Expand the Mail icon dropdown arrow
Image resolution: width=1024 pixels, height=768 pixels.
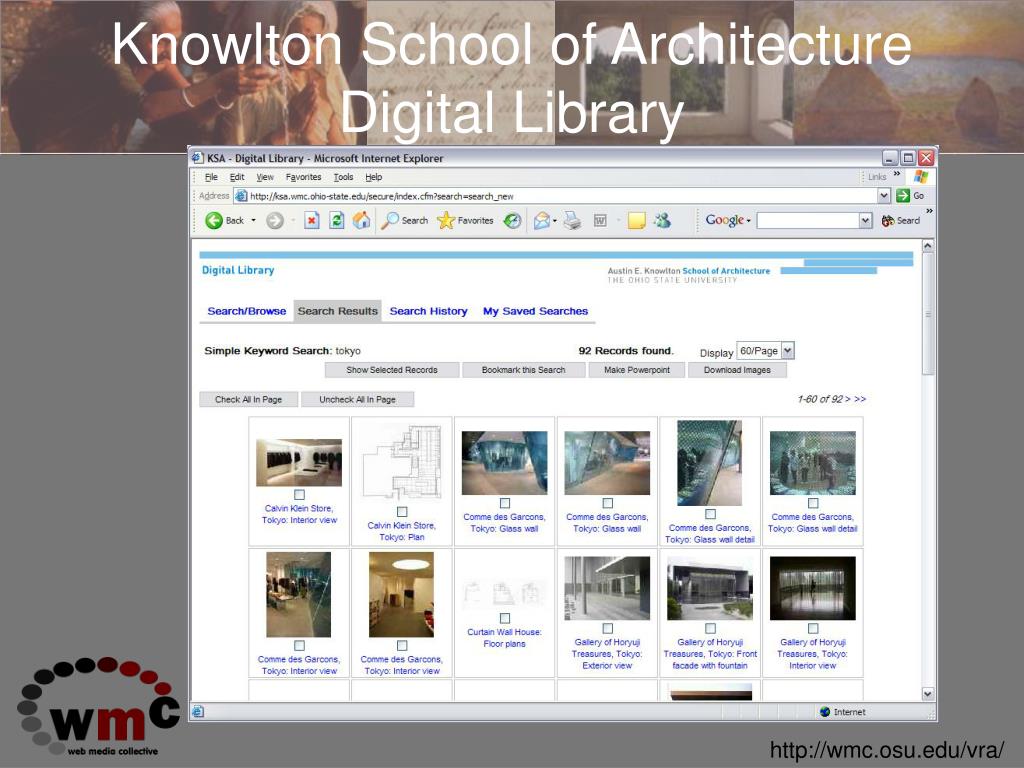554,221
